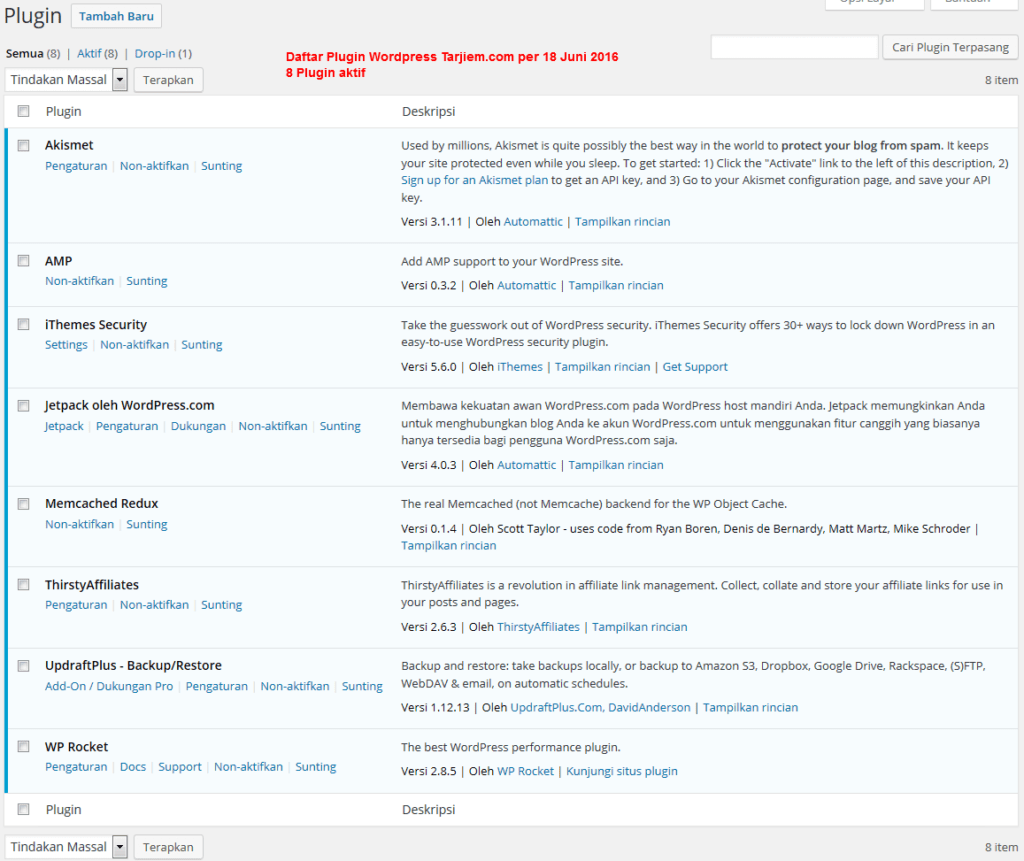Click Non-aktifkan under ThirstyAffiliates
This screenshot has height=861, width=1024.
coord(154,605)
